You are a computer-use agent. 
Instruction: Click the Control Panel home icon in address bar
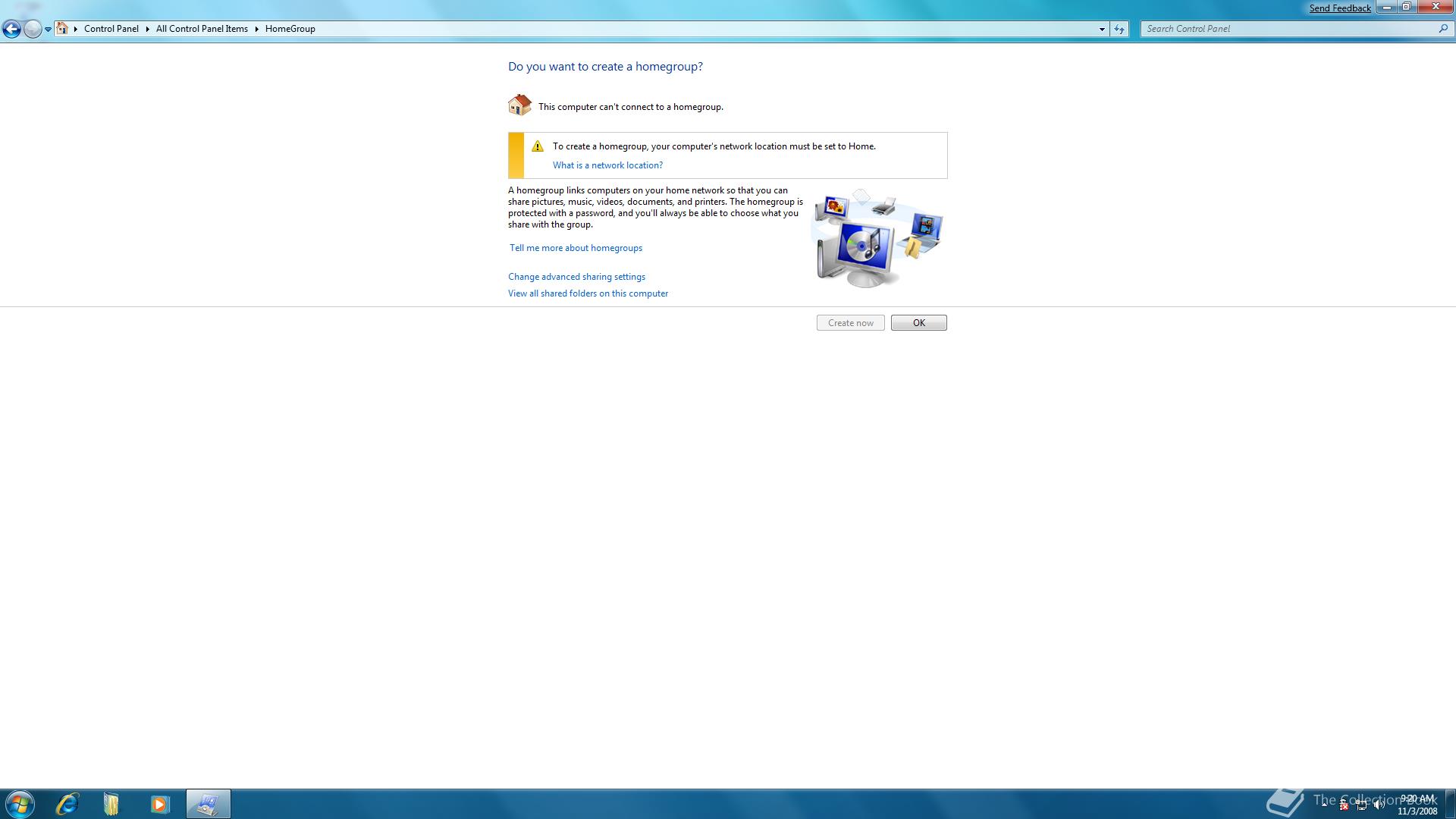pos(62,29)
